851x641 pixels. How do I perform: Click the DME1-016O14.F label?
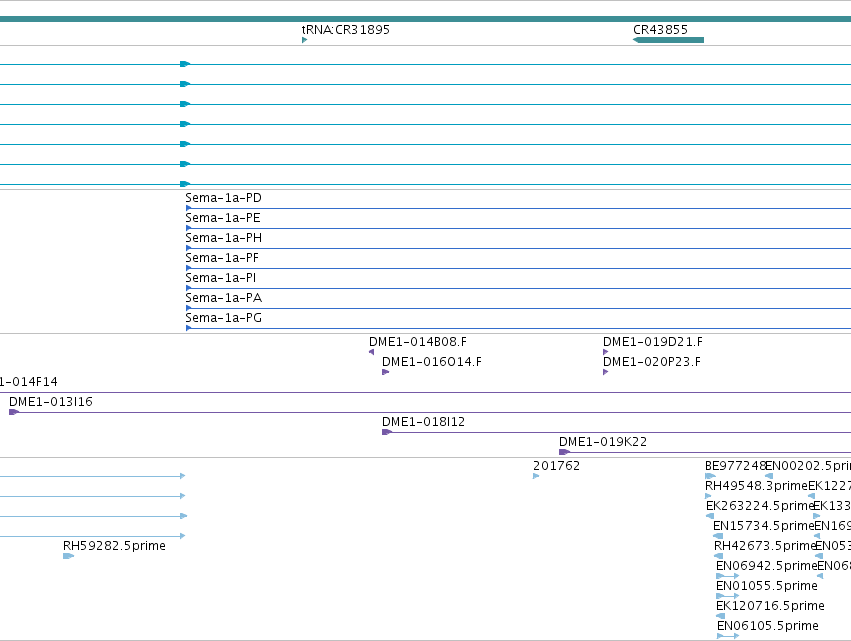[431, 362]
